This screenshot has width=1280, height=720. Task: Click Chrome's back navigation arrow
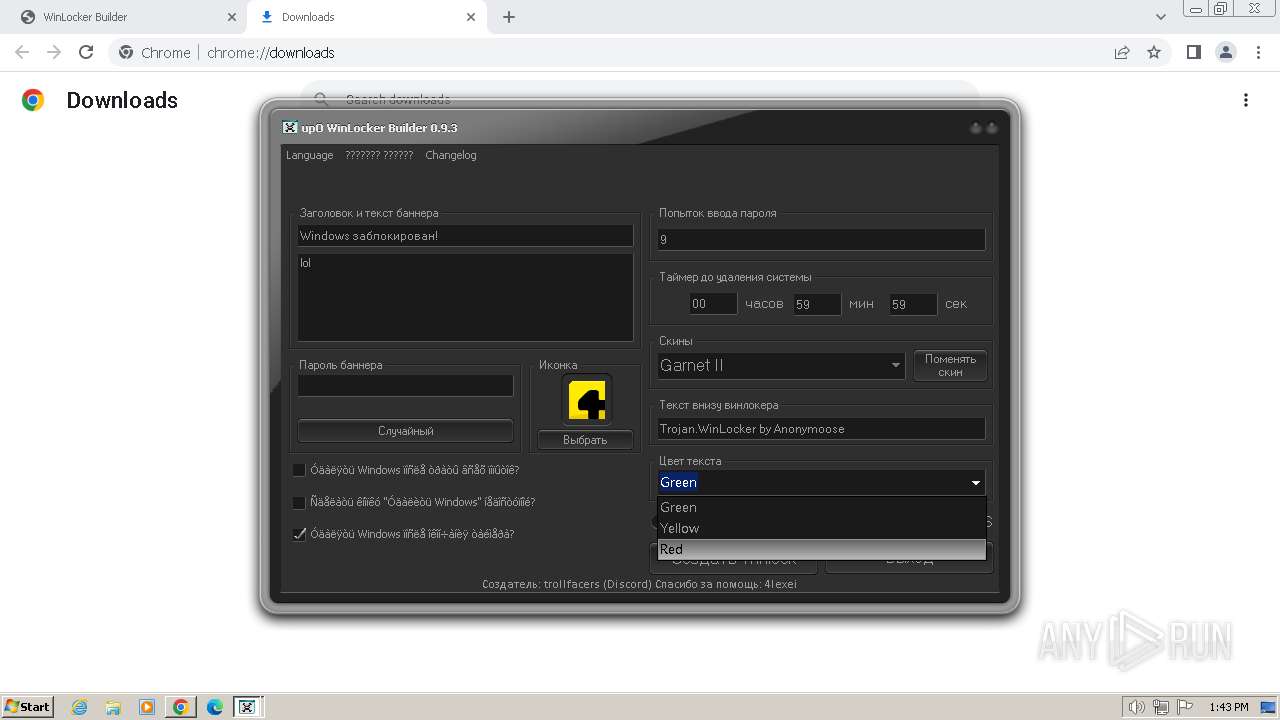pyautogui.click(x=22, y=52)
